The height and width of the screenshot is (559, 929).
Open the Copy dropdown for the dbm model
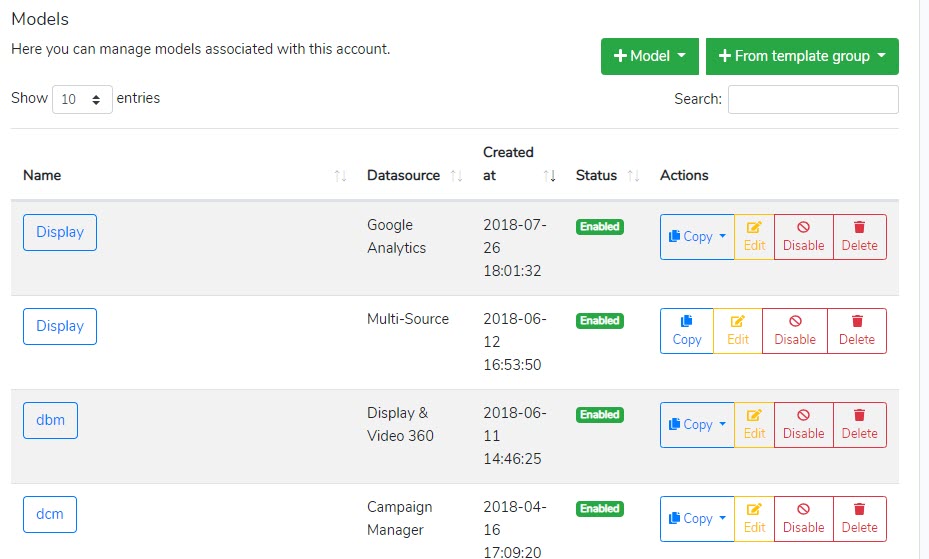[697, 425]
